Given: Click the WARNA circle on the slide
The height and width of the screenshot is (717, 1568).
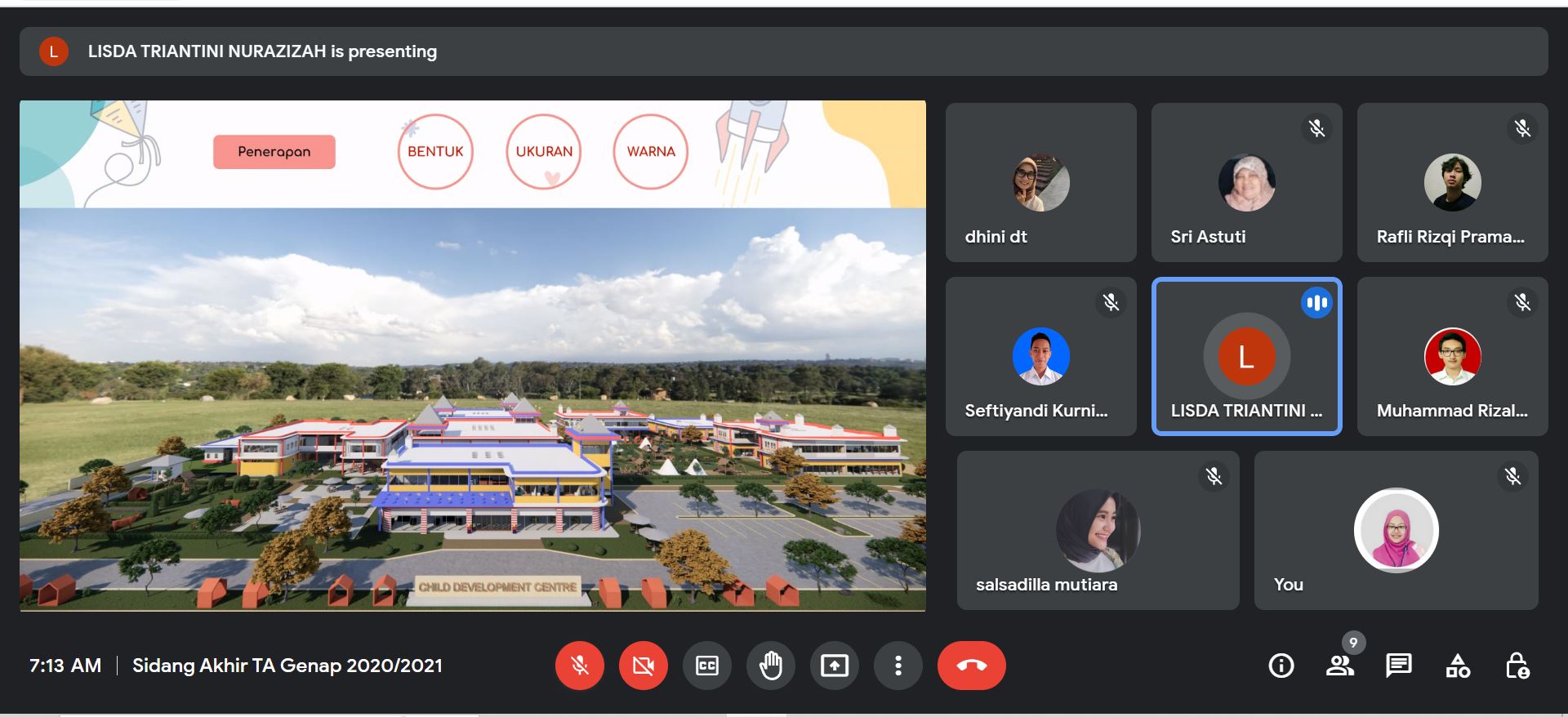Looking at the screenshot, I should click(651, 152).
